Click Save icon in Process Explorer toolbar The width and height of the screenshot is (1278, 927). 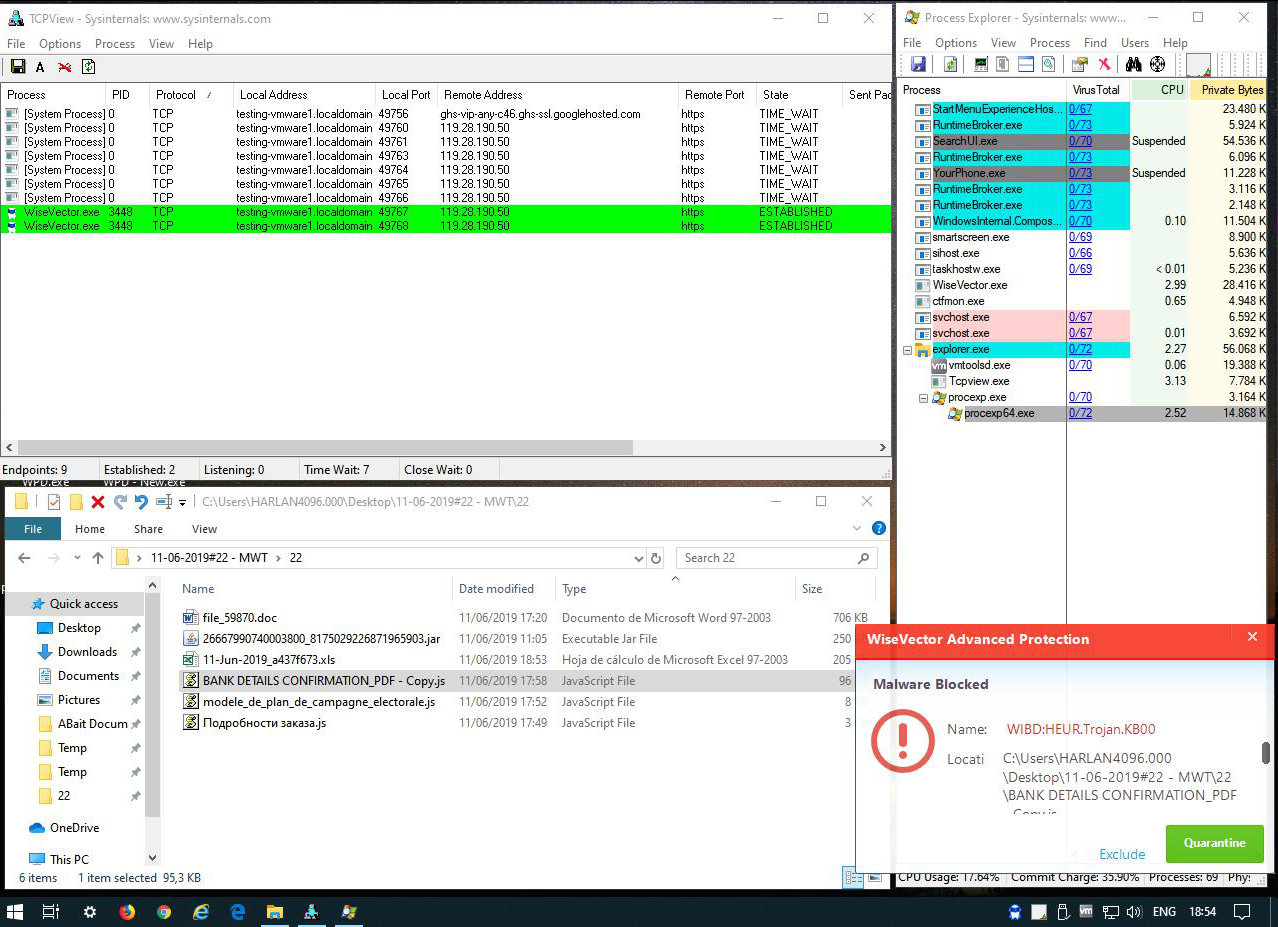918,65
